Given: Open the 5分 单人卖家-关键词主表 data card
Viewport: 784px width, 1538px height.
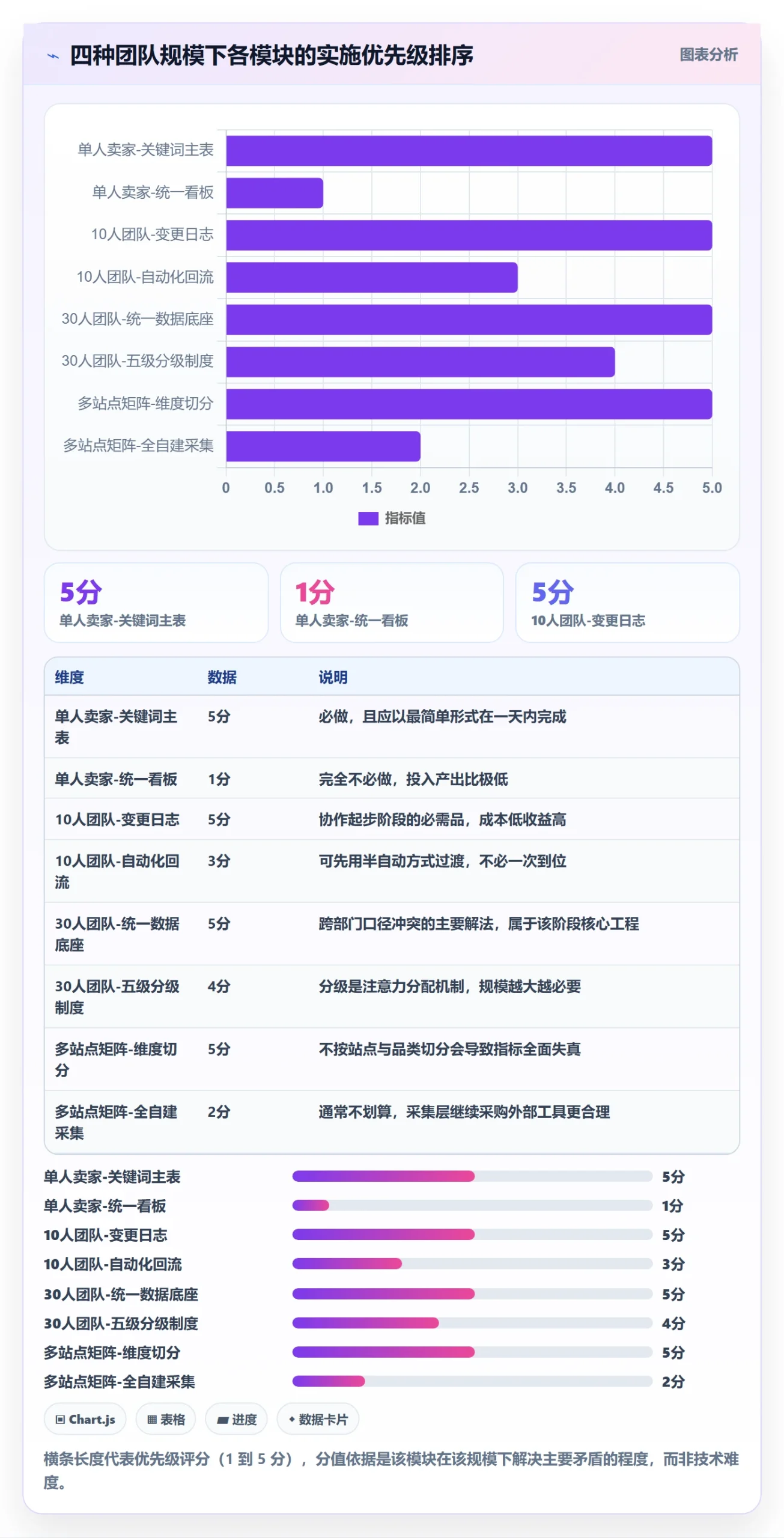Looking at the screenshot, I should click(156, 603).
